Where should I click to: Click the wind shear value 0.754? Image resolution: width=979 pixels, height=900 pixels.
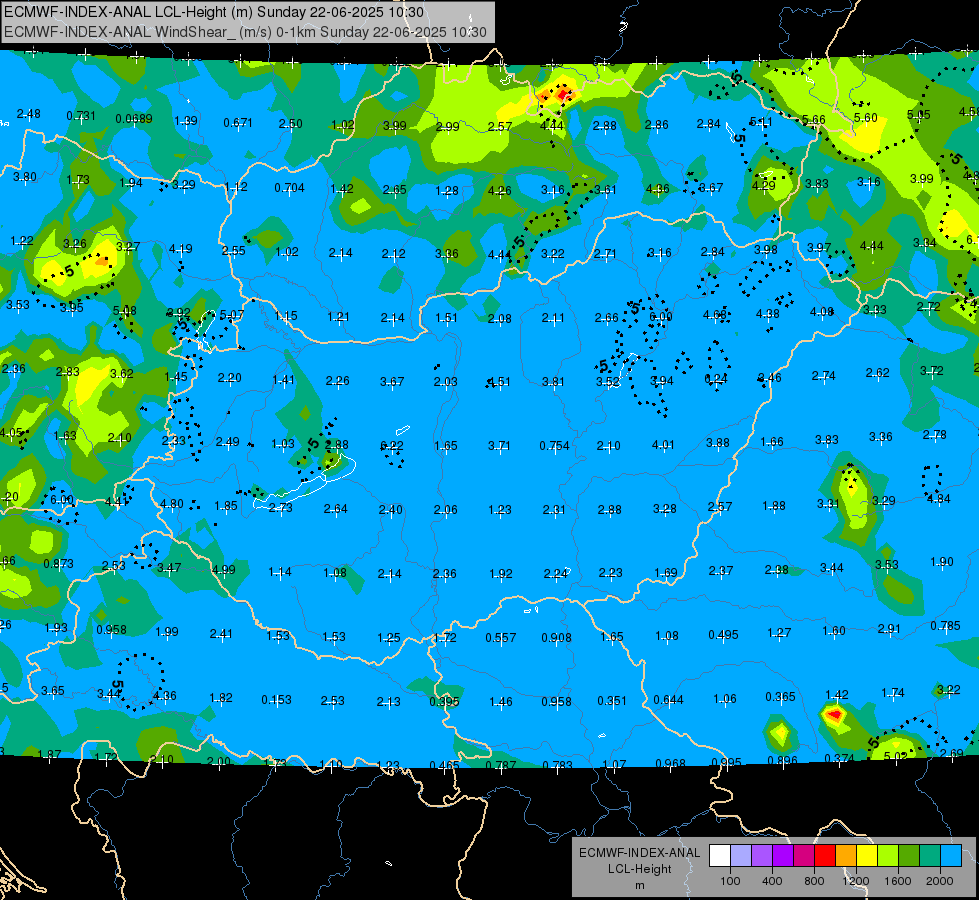coord(554,445)
